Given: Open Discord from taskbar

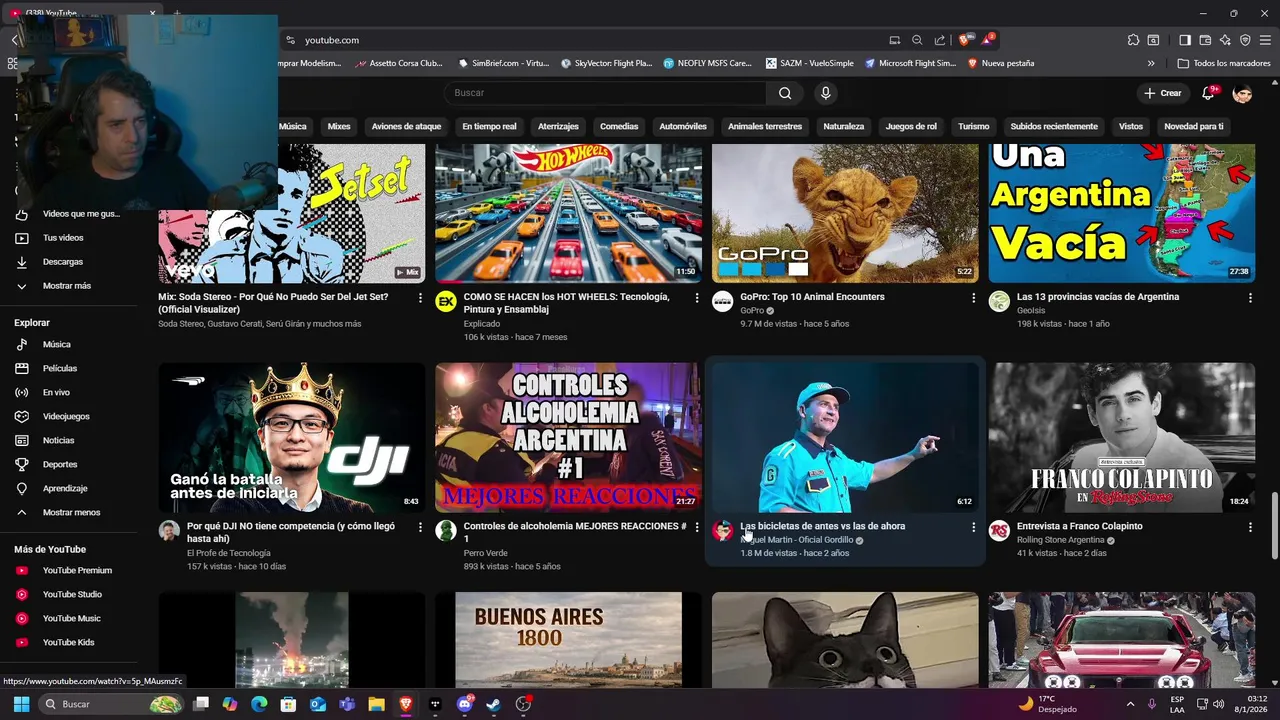Looking at the screenshot, I should click(464, 704).
